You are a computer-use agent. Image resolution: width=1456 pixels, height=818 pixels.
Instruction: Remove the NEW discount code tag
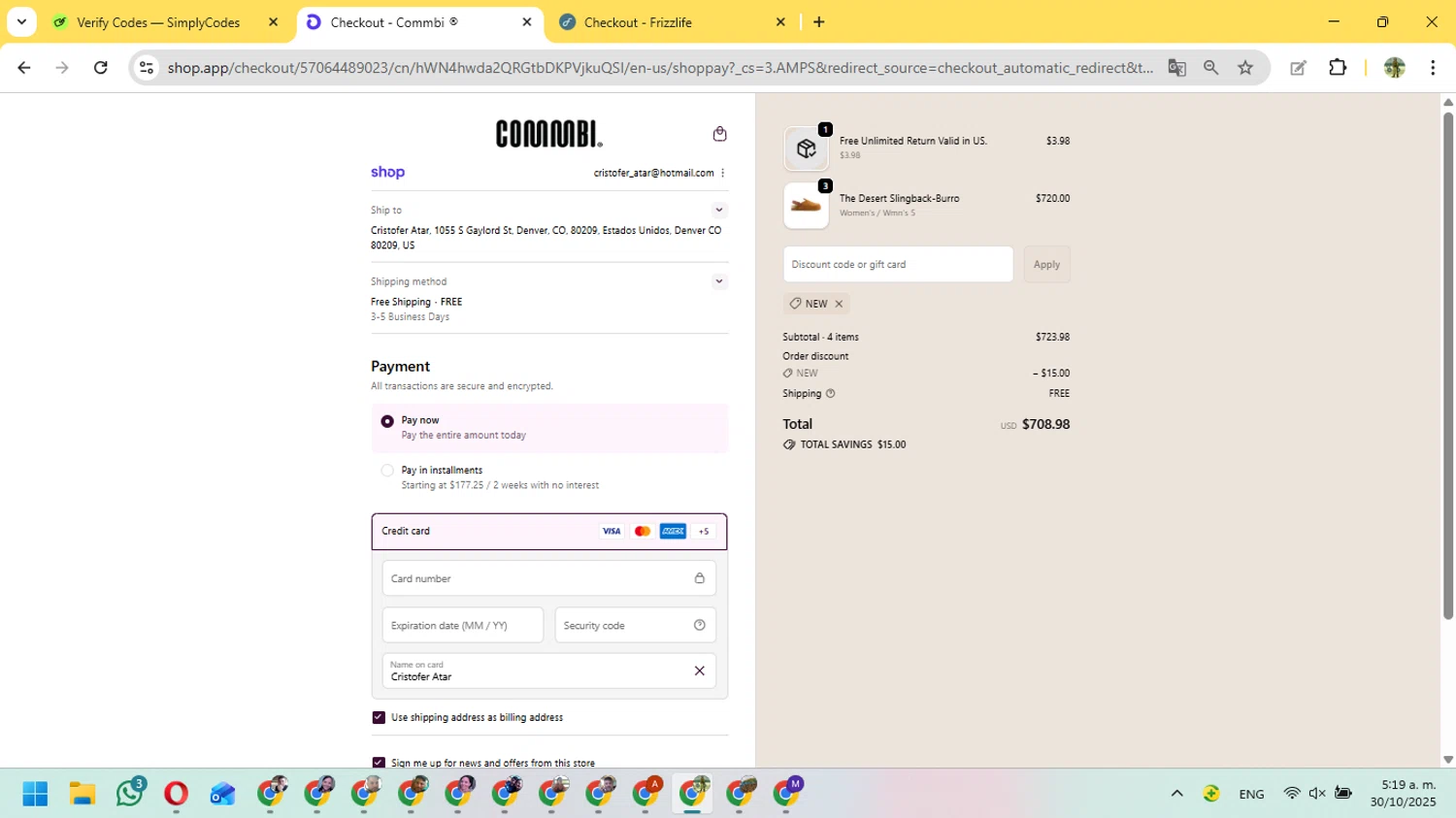click(x=839, y=304)
